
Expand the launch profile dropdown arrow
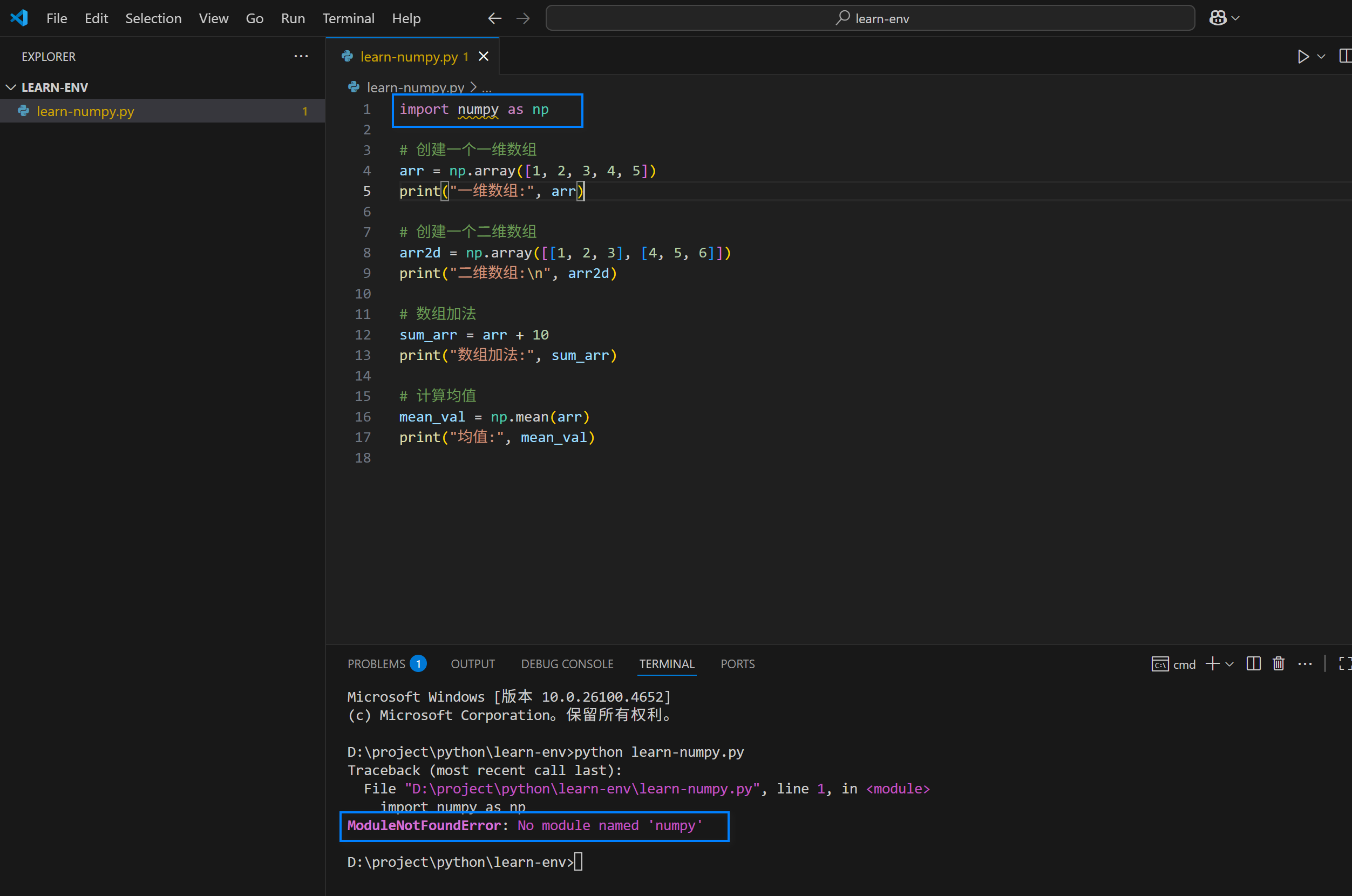pos(1230,664)
